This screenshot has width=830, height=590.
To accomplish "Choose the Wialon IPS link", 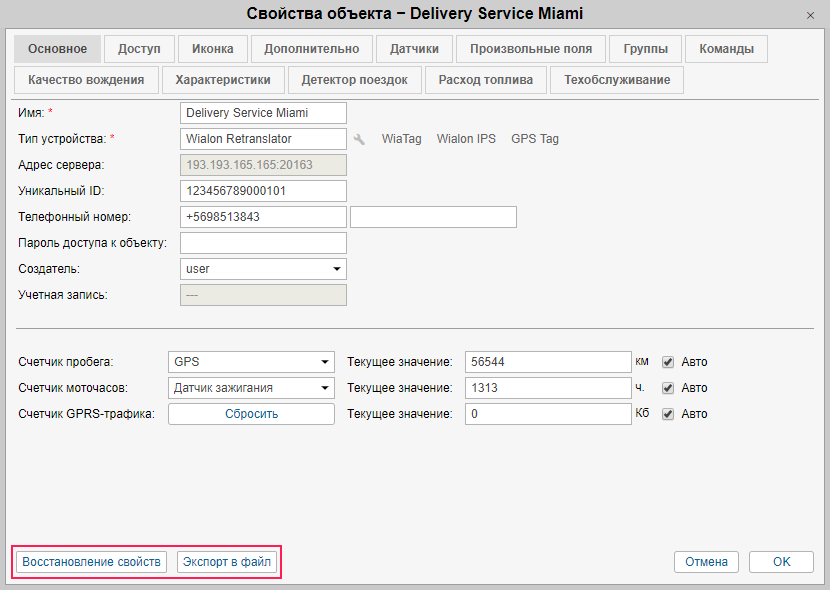I will pos(466,139).
